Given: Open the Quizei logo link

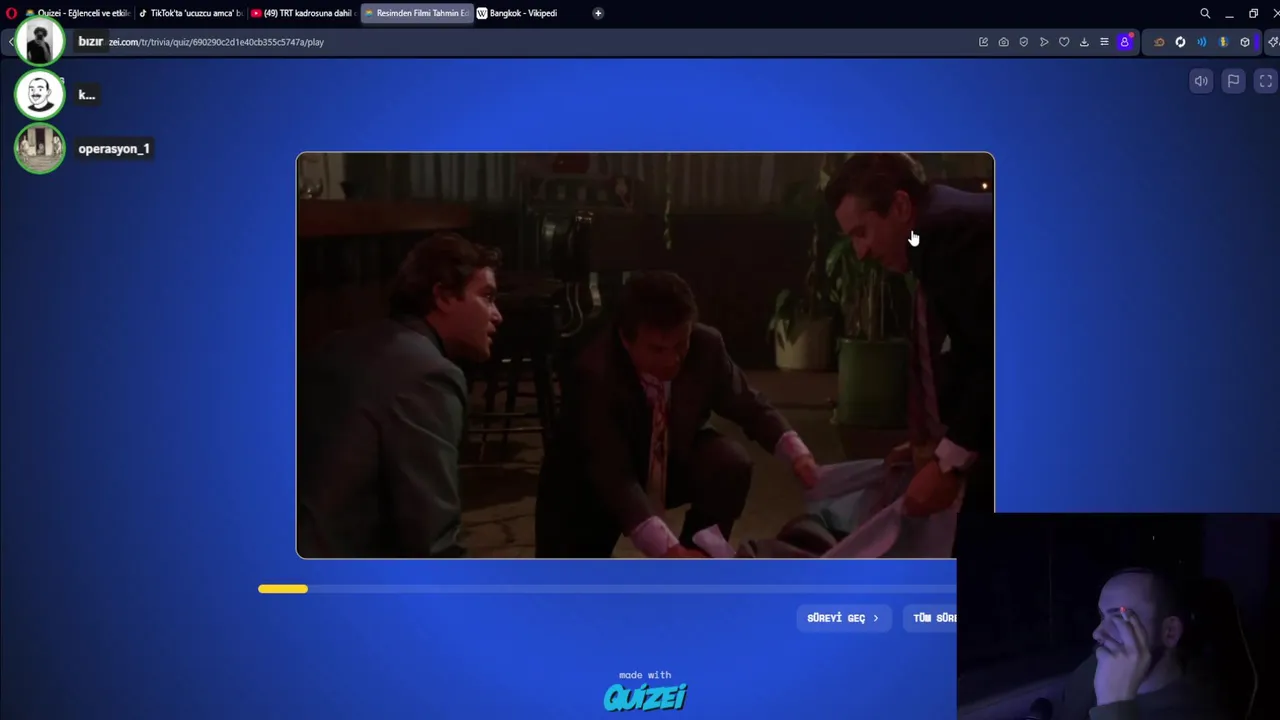Looking at the screenshot, I should point(645,696).
